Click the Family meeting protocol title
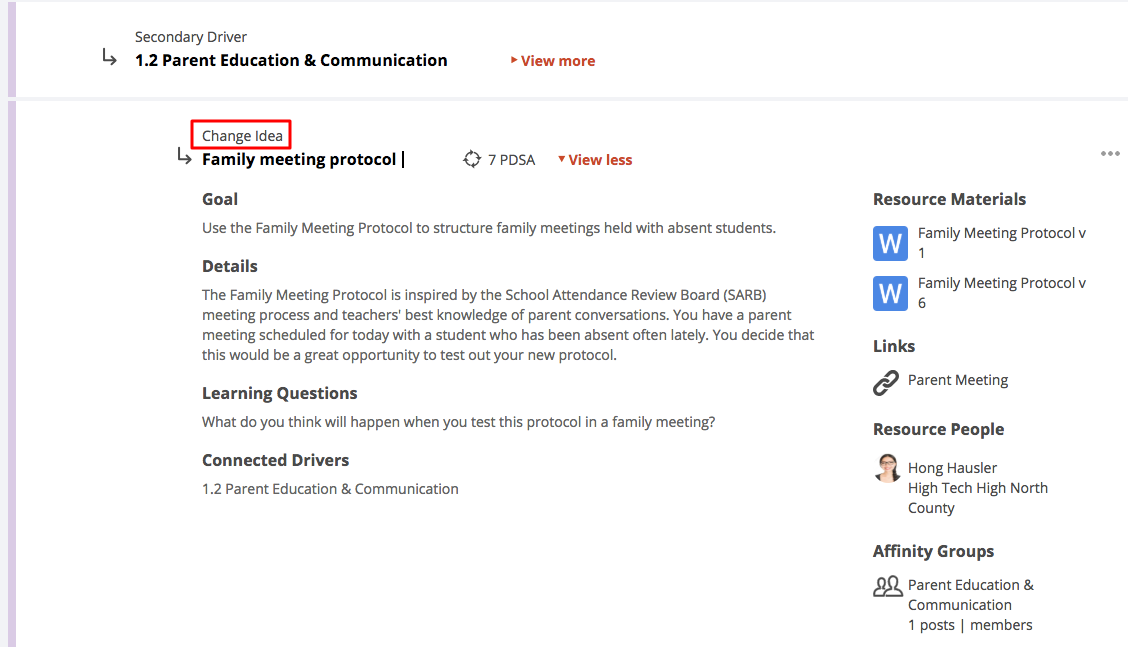 [x=299, y=159]
